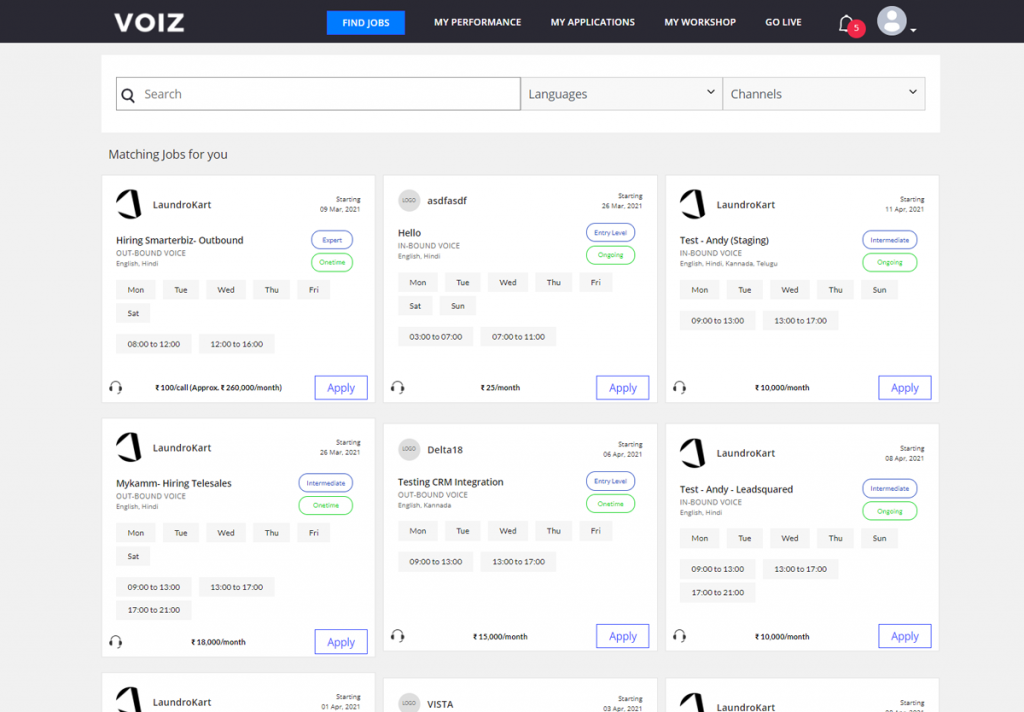Click Intermediate badge on Test - Andy (Staging) card
This screenshot has width=1024, height=712.
click(889, 240)
